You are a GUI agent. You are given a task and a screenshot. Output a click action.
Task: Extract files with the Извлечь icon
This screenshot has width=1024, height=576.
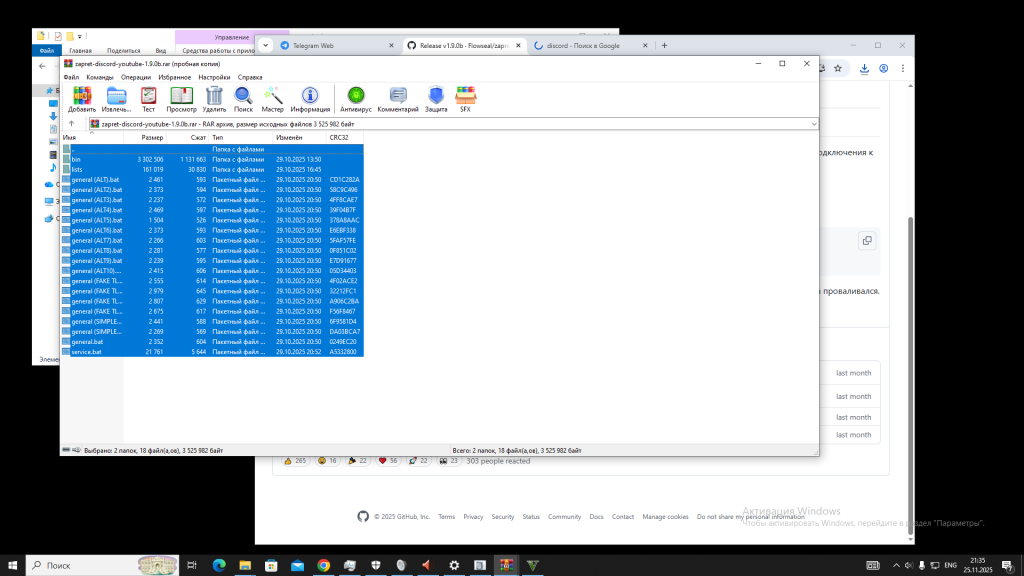(117, 97)
